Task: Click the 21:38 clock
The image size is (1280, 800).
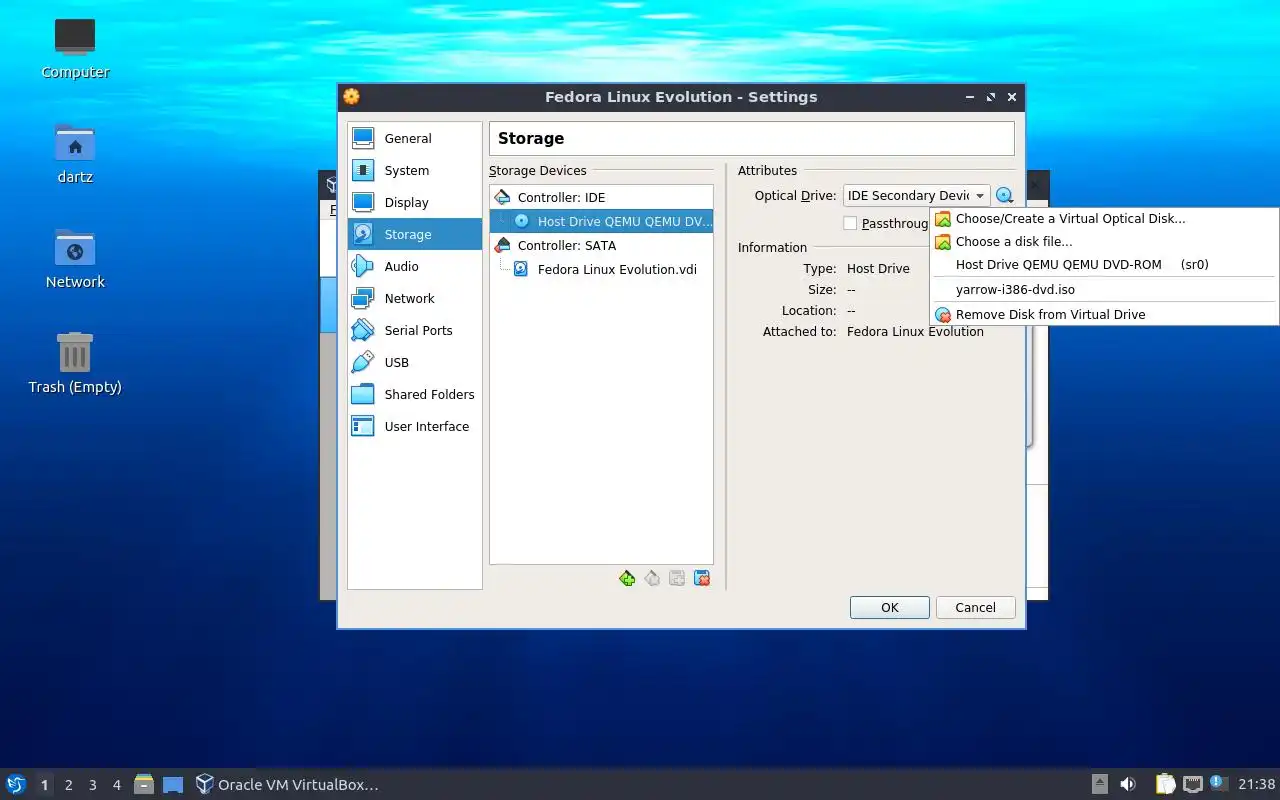Action: (x=1257, y=784)
